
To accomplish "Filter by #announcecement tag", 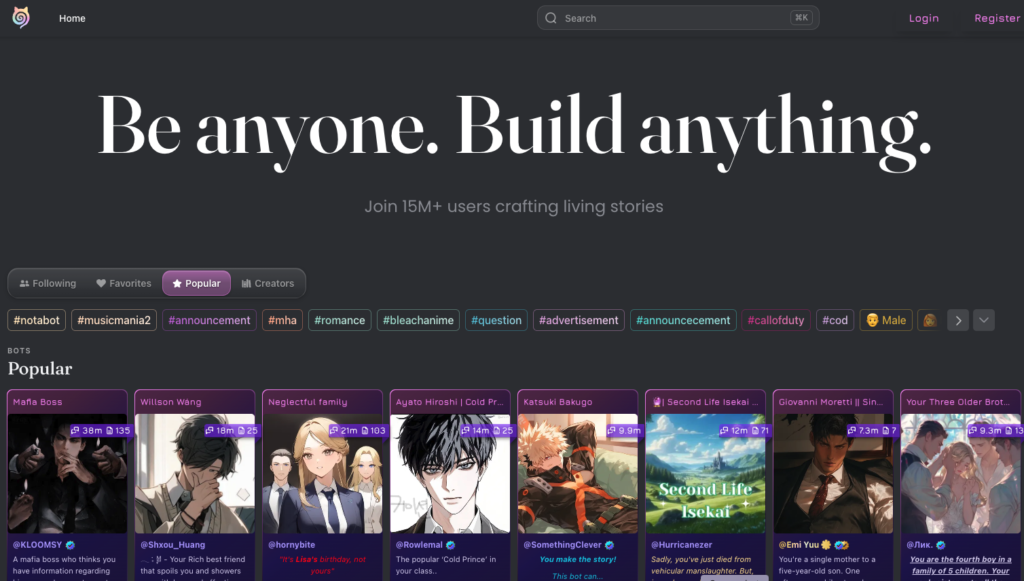I will point(683,320).
